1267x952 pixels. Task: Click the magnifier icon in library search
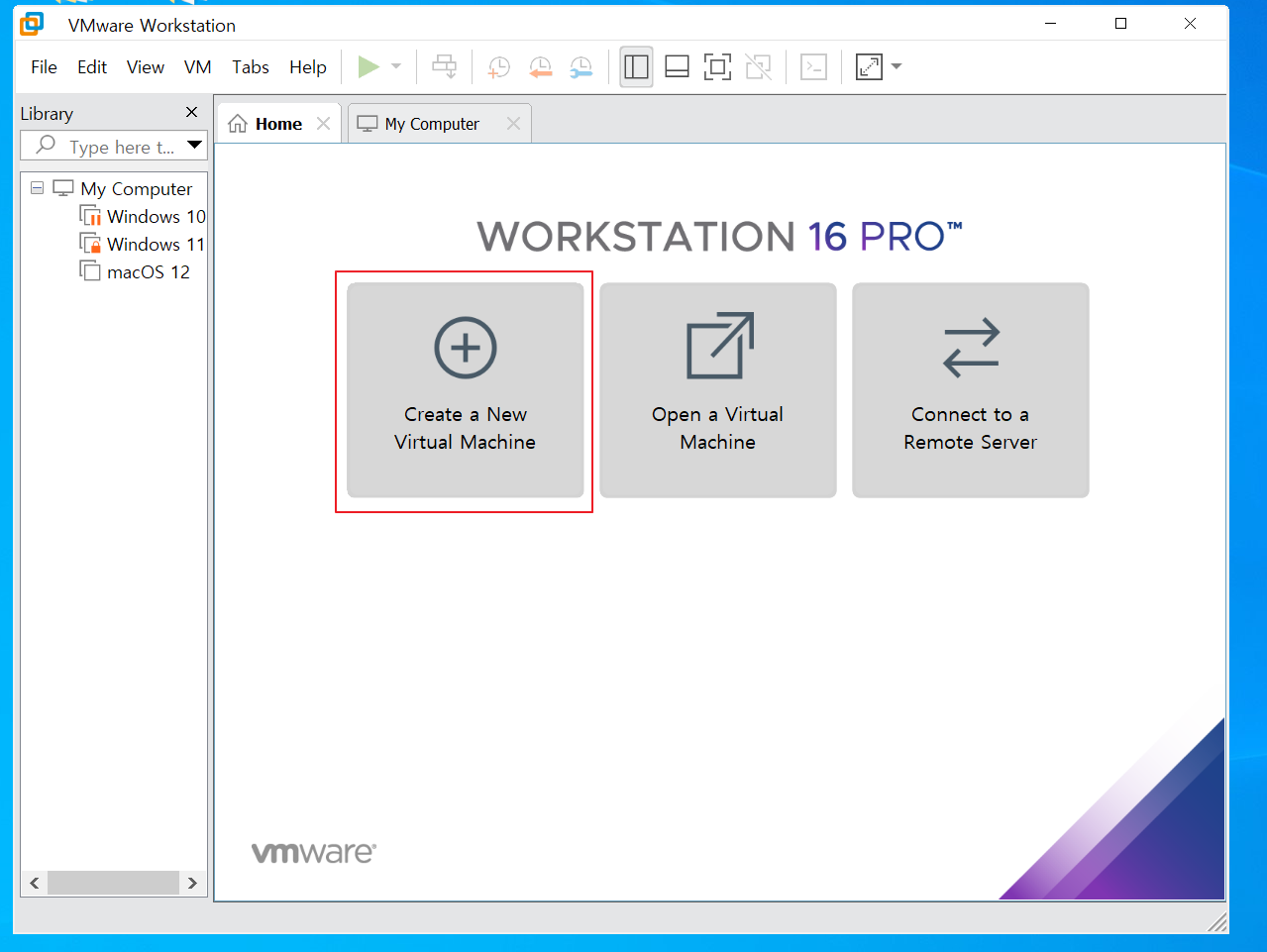(x=46, y=146)
